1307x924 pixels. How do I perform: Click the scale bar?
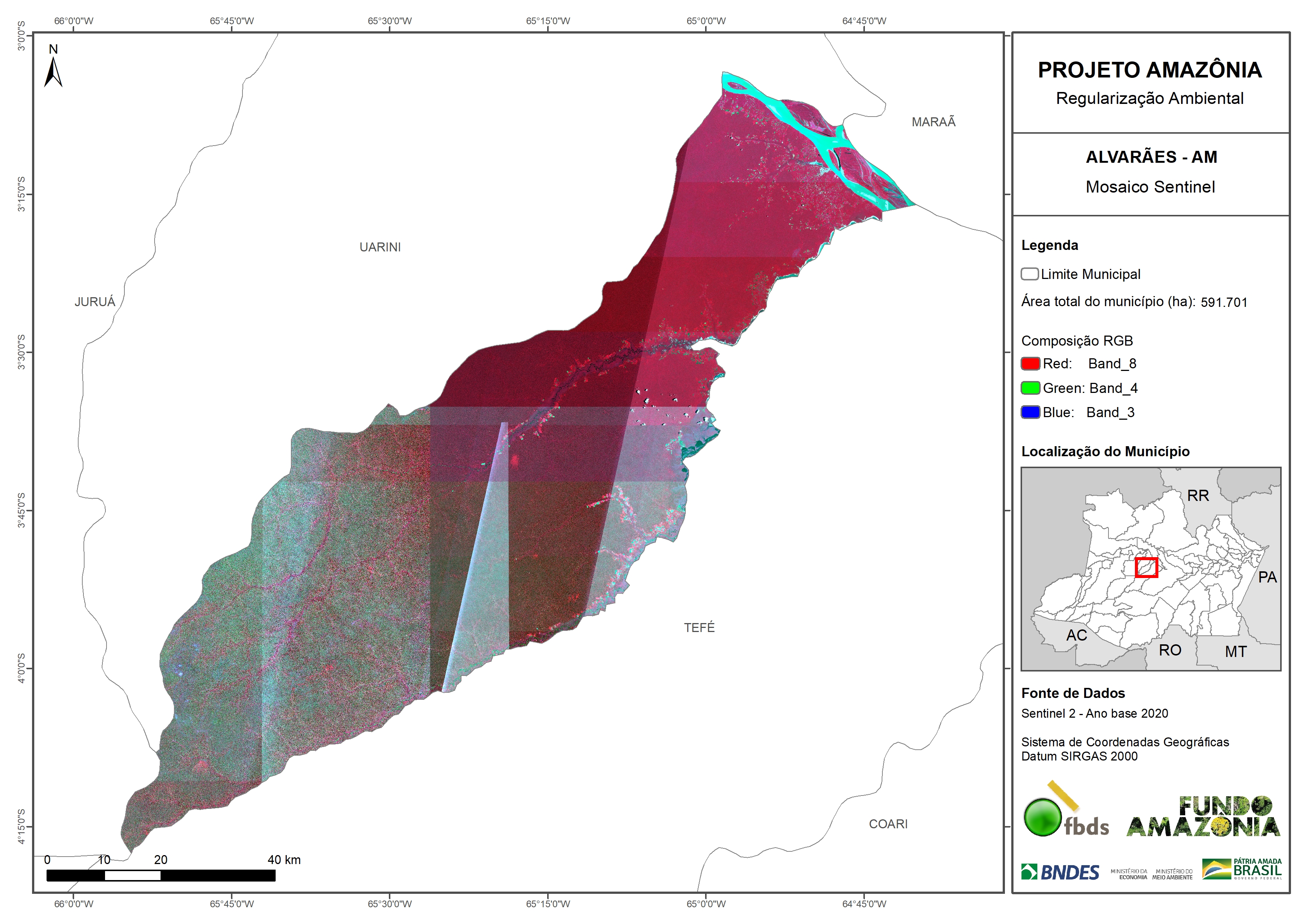[x=161, y=875]
